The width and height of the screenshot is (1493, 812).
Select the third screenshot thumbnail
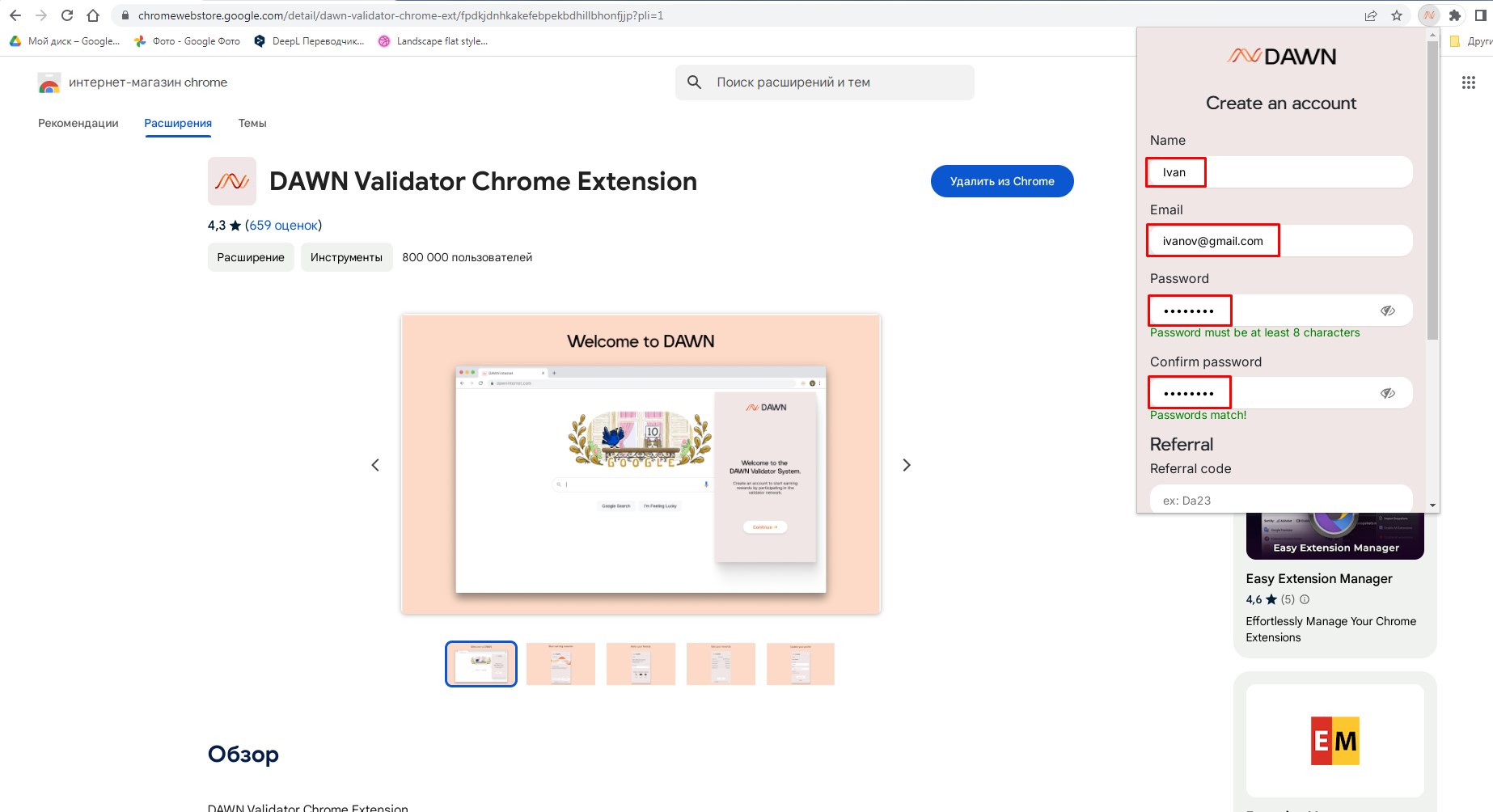tap(641, 664)
